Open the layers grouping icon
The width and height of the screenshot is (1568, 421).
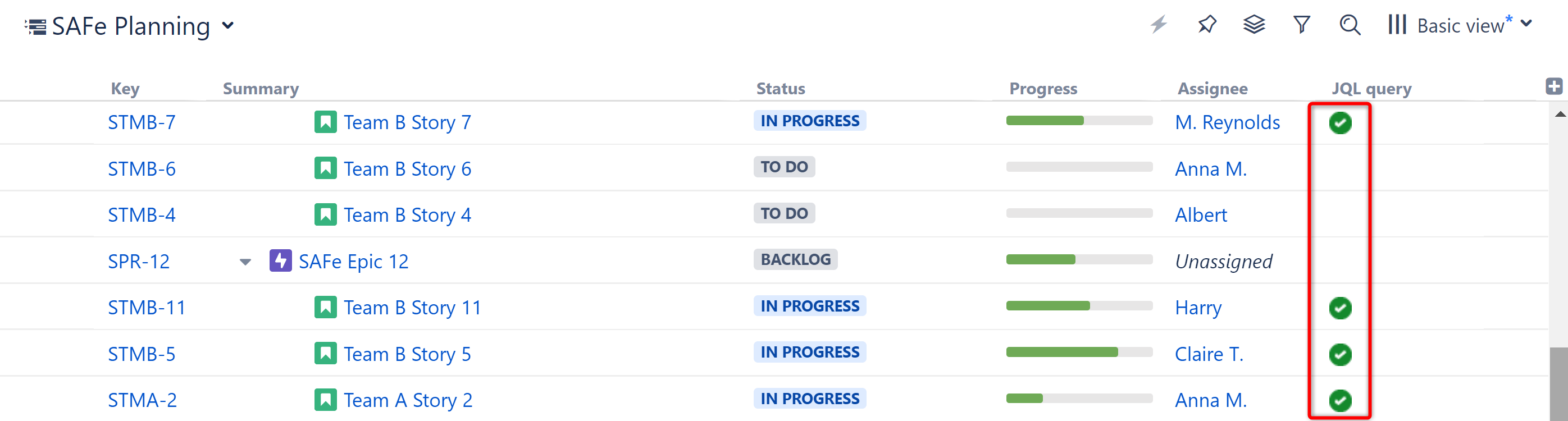coord(1254,25)
